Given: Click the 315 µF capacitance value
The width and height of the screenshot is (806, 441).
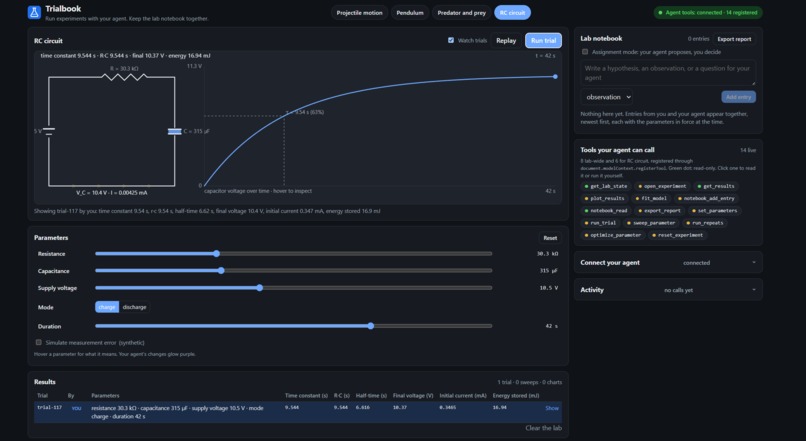Looking at the screenshot, I should 549,271.
